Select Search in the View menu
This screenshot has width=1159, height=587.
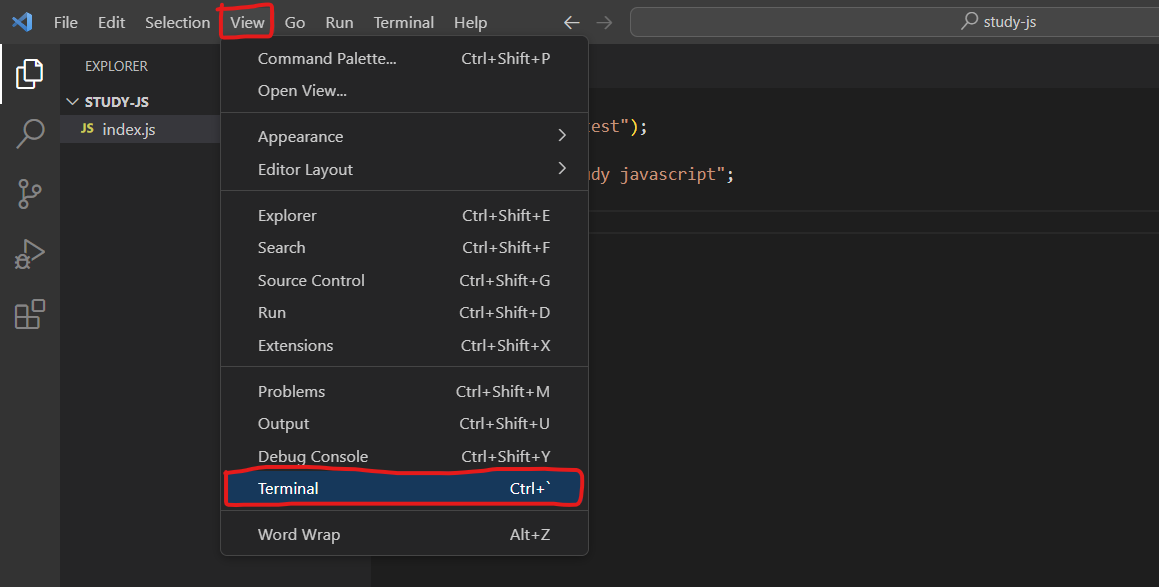click(x=404, y=248)
